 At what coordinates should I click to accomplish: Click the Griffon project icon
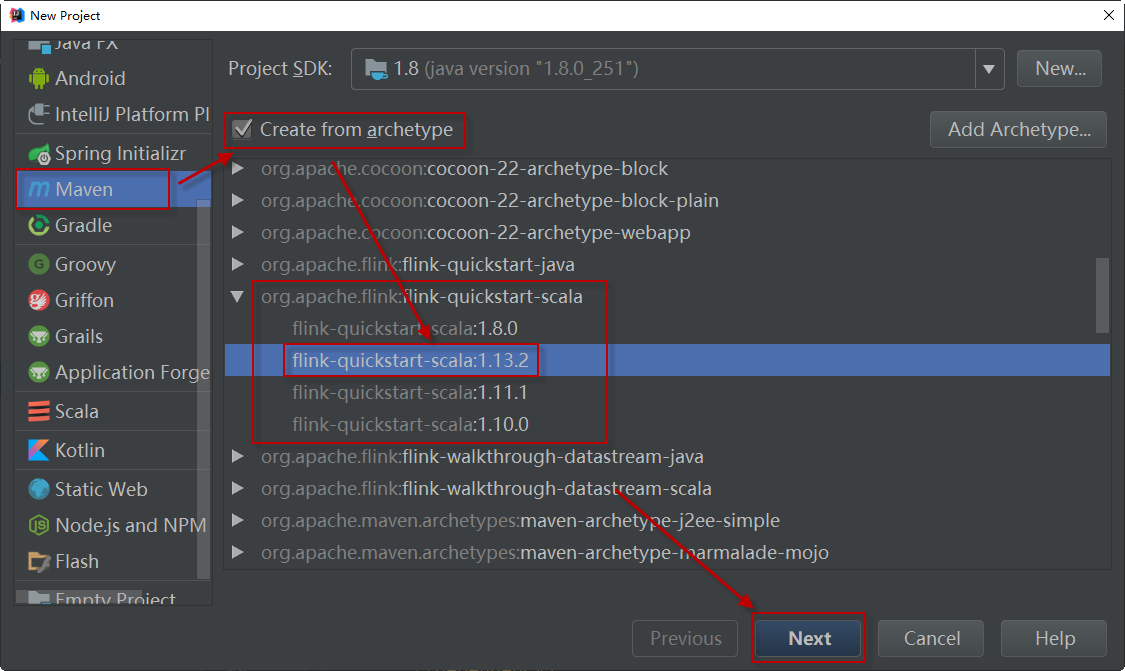coord(39,301)
